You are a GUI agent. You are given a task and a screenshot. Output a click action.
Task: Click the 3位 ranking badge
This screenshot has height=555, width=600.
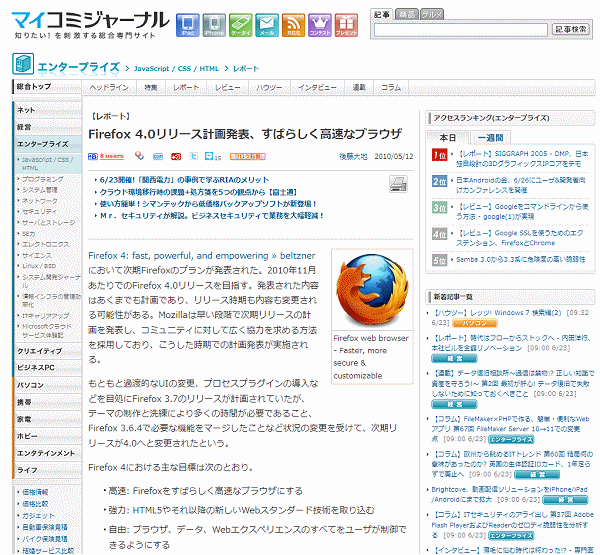440,207
